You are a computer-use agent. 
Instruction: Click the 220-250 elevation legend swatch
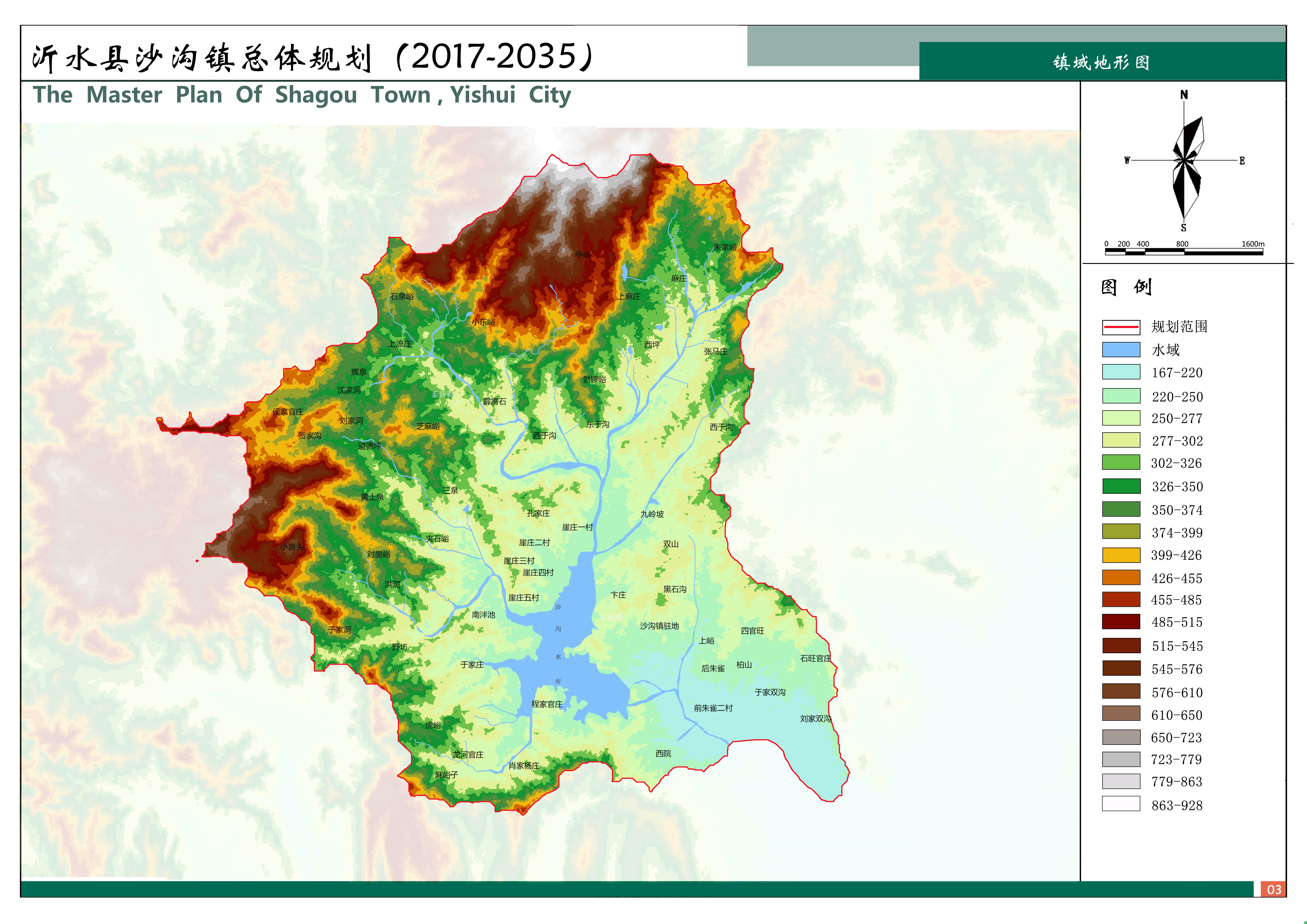click(x=1121, y=396)
